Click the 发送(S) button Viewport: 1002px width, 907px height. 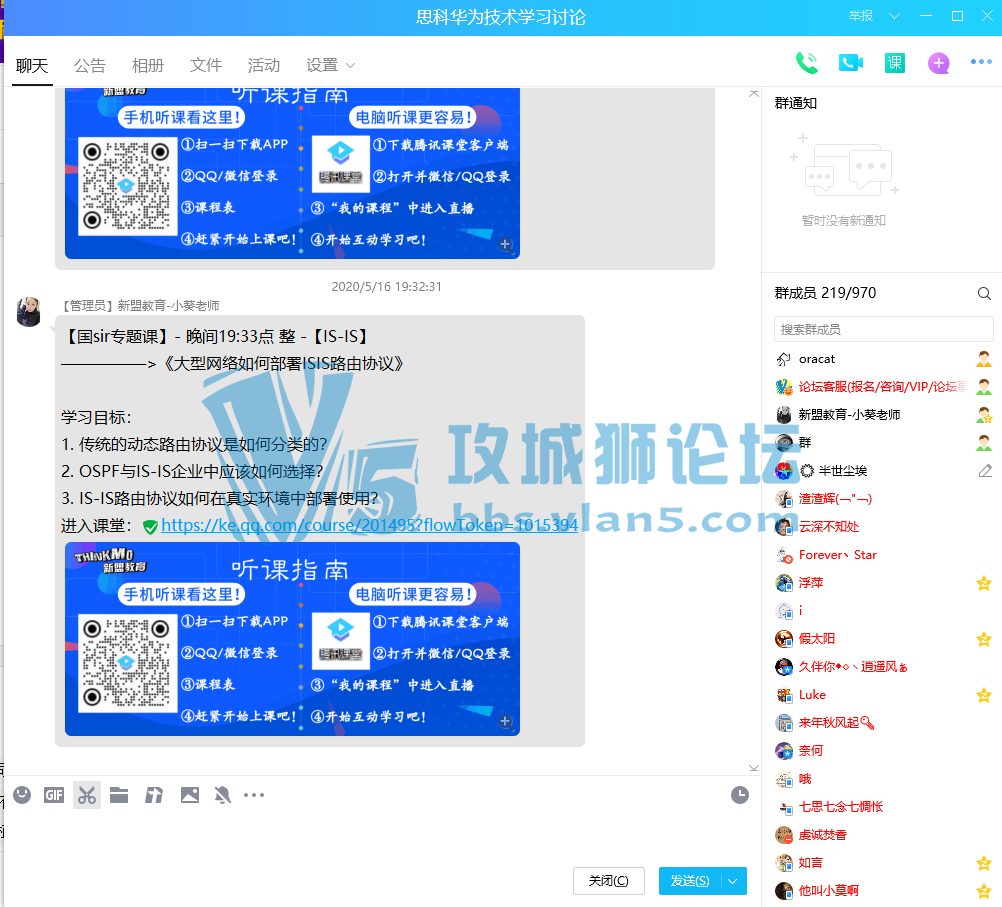tap(690, 881)
